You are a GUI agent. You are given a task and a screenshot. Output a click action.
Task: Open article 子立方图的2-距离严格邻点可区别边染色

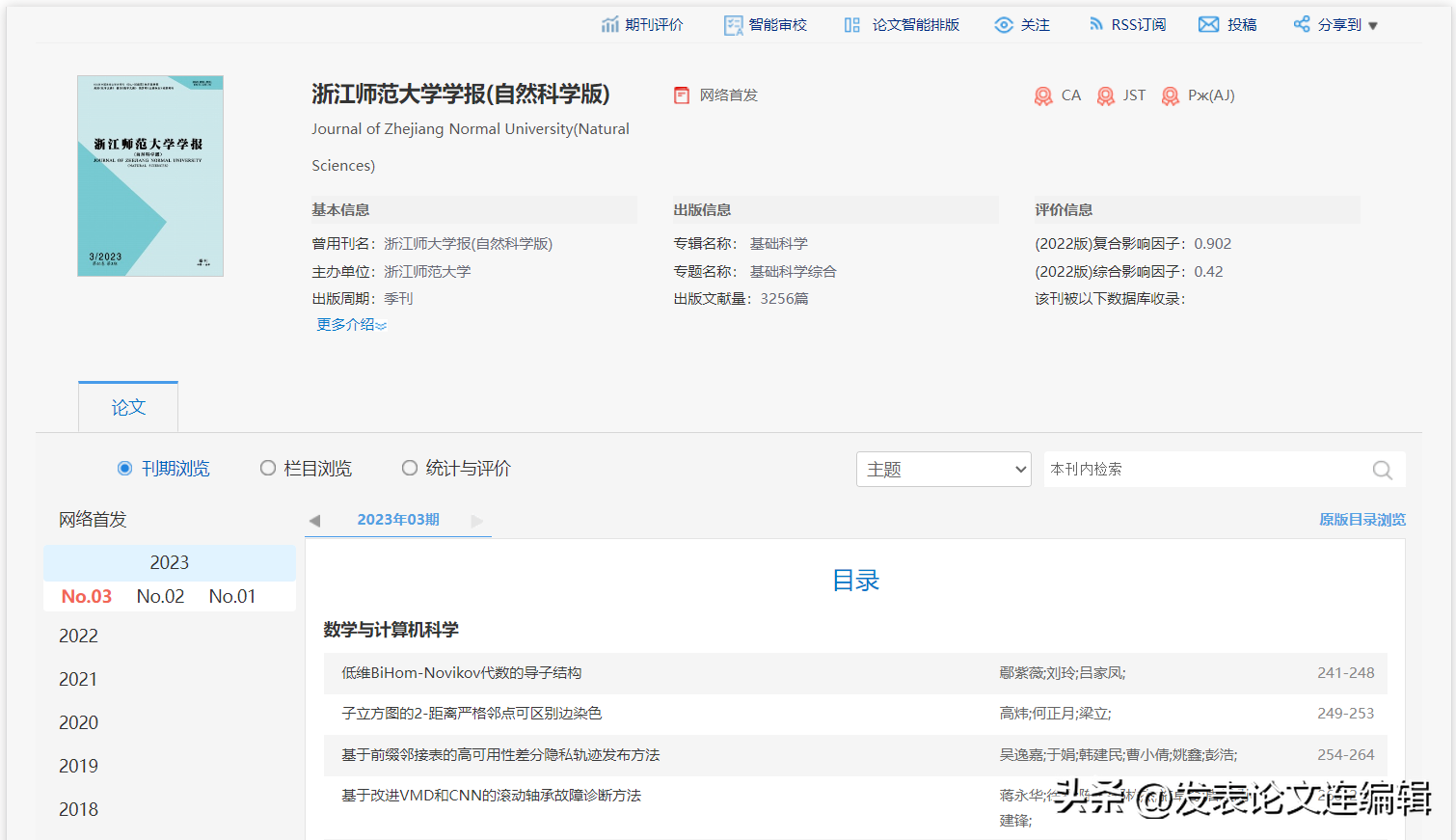click(472, 714)
